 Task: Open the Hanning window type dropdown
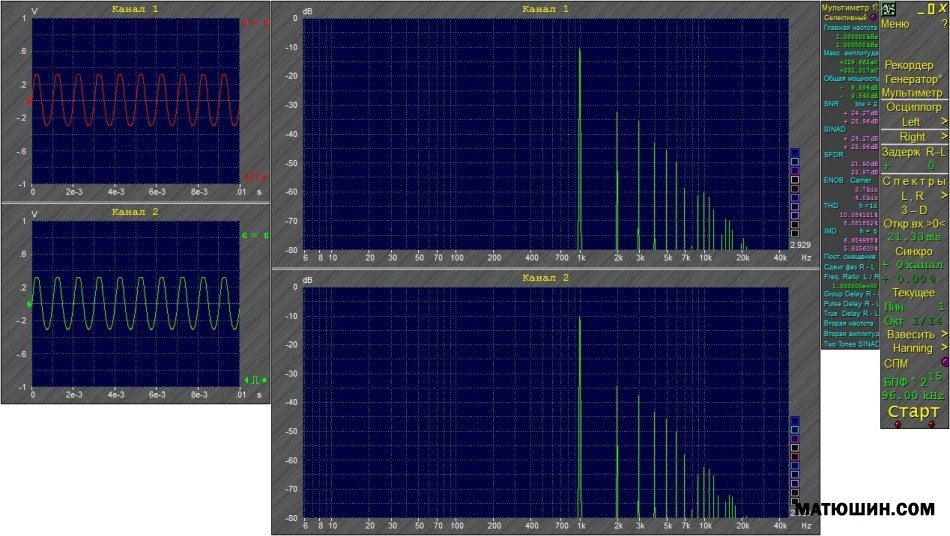[x=912, y=348]
